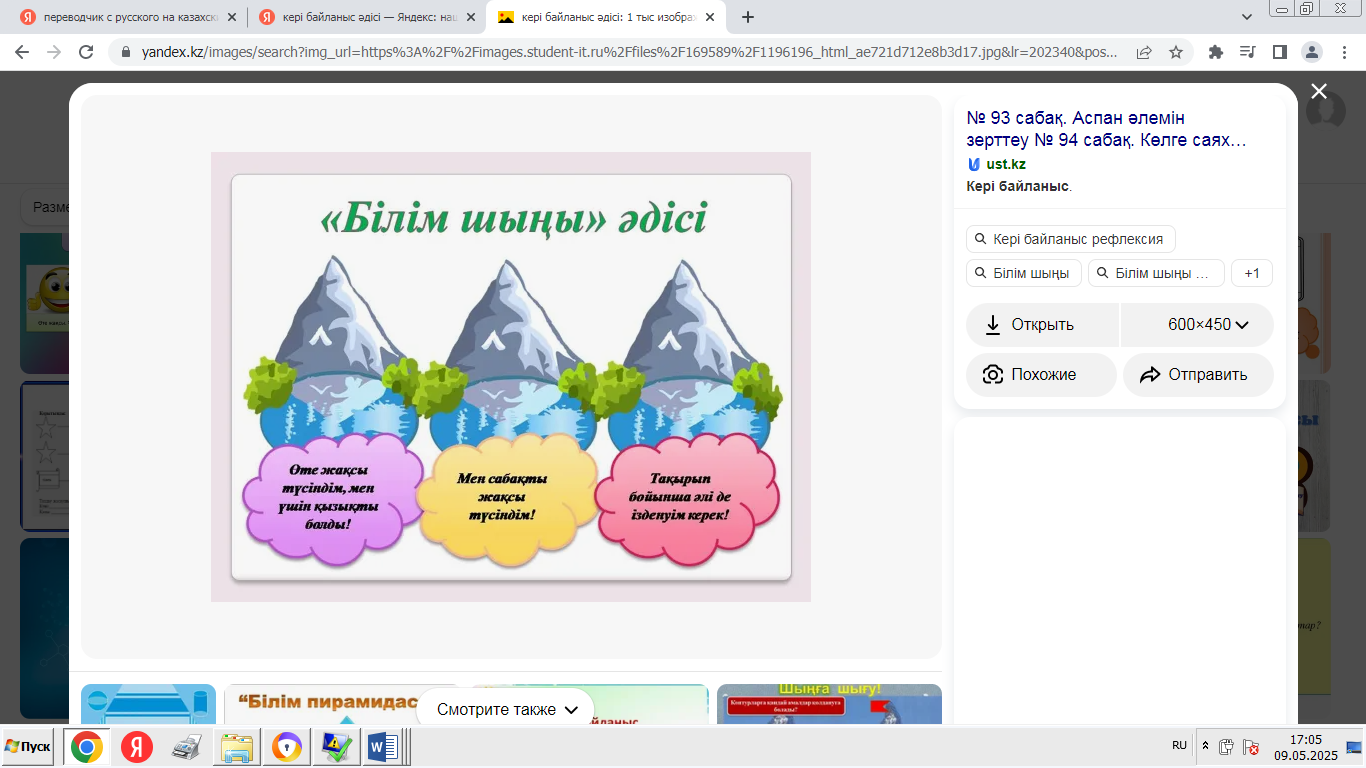Image resolution: width=1366 pixels, height=768 pixels.
Task: Bookmark this page with the star icon
Action: [x=1176, y=52]
